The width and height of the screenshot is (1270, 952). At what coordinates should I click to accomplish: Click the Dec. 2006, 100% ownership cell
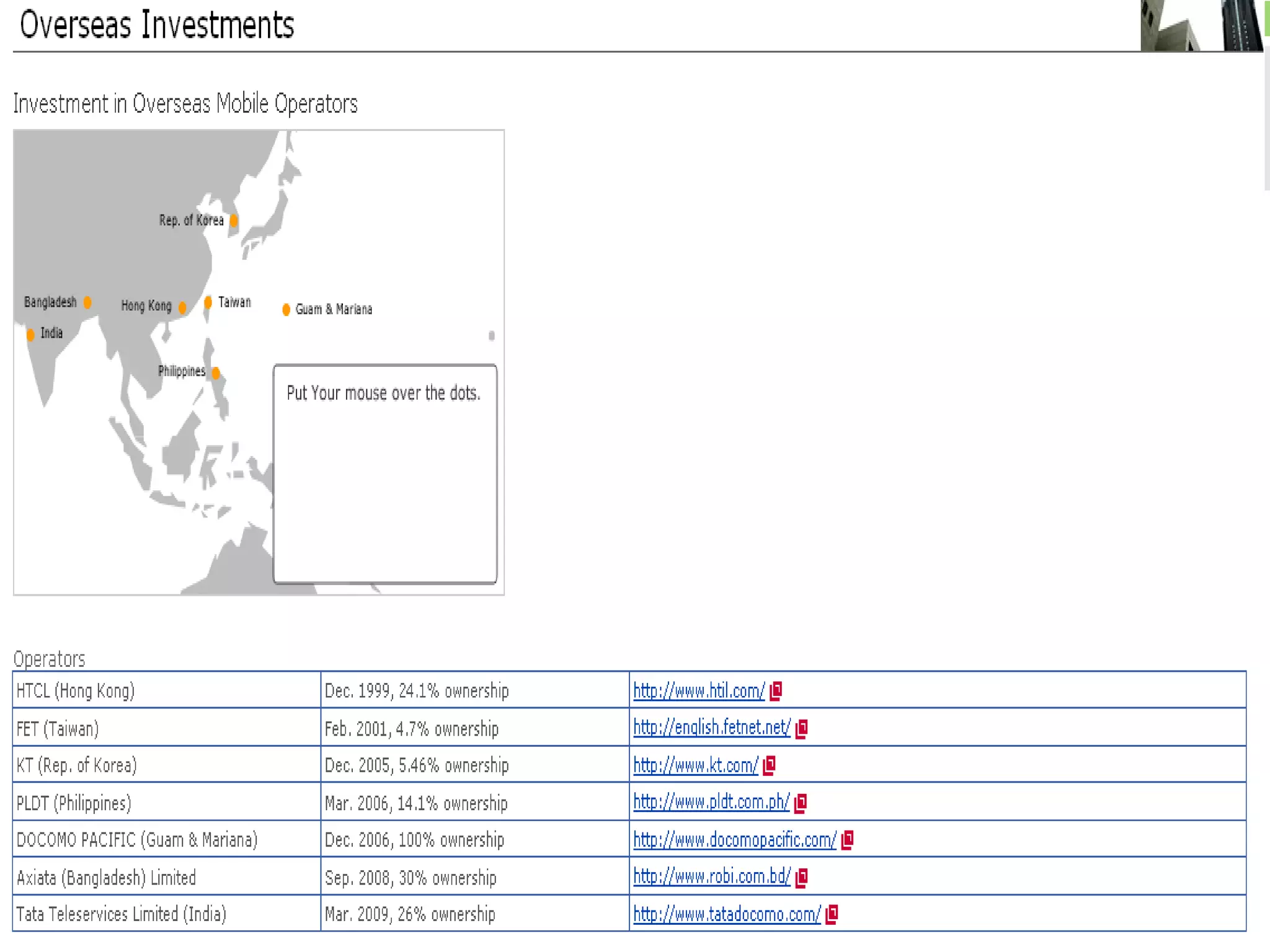click(x=475, y=839)
